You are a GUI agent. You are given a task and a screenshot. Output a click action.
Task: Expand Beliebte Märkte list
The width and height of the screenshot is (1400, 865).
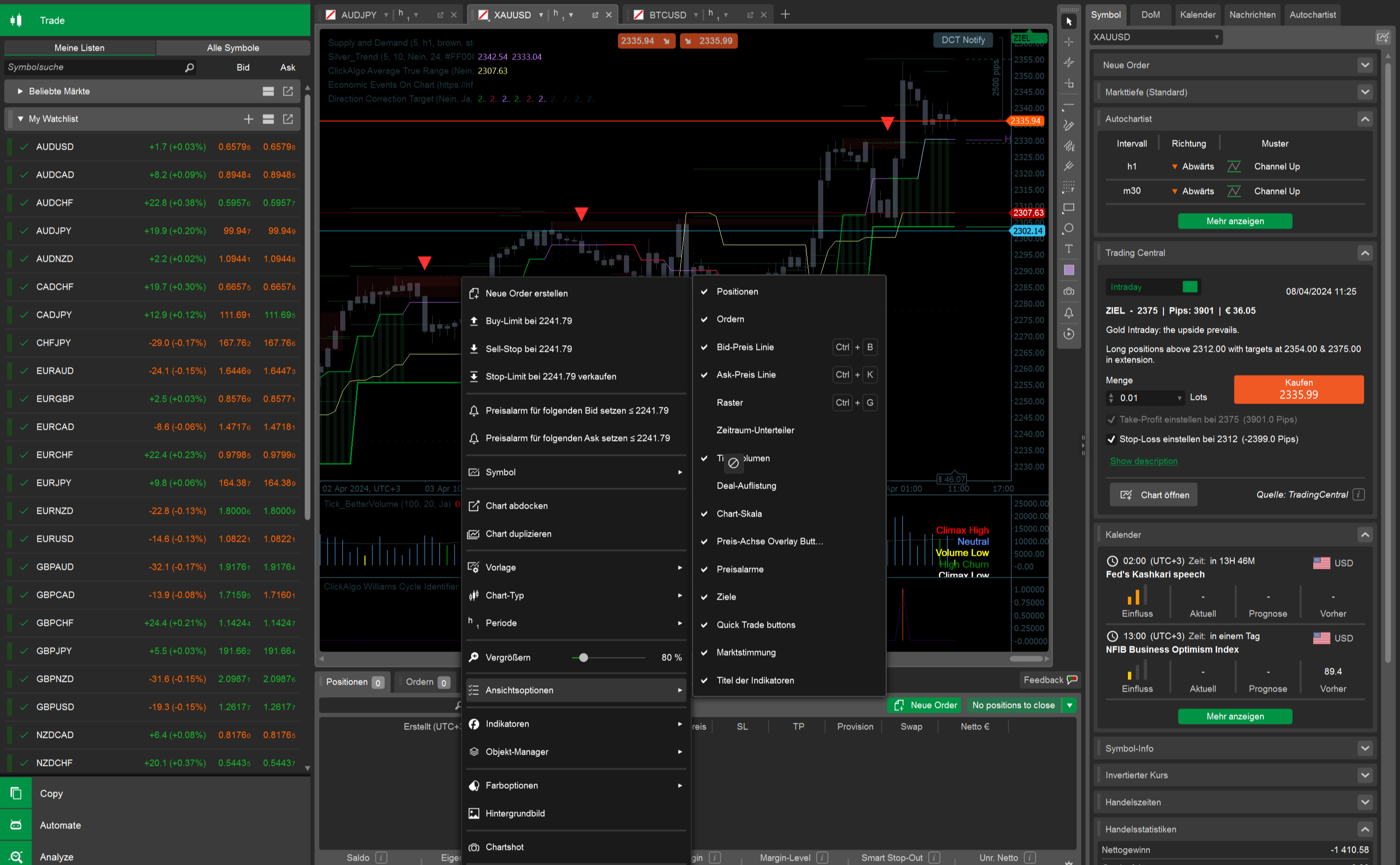tap(21, 91)
